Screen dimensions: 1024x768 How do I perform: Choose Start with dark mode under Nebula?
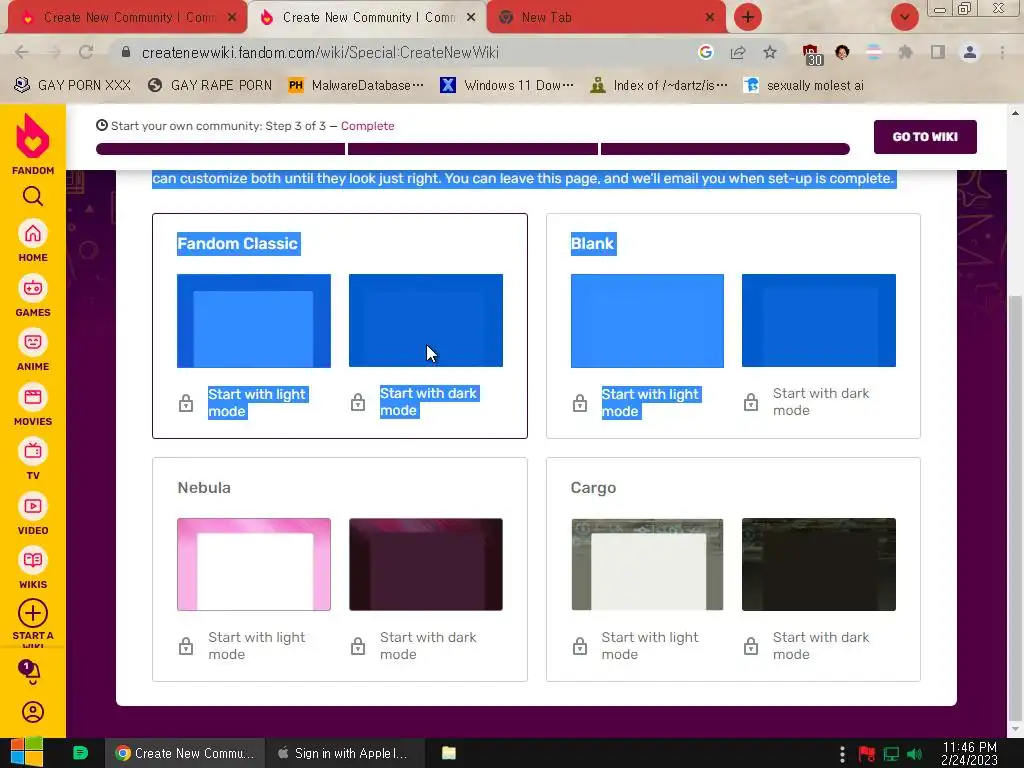(x=428, y=646)
